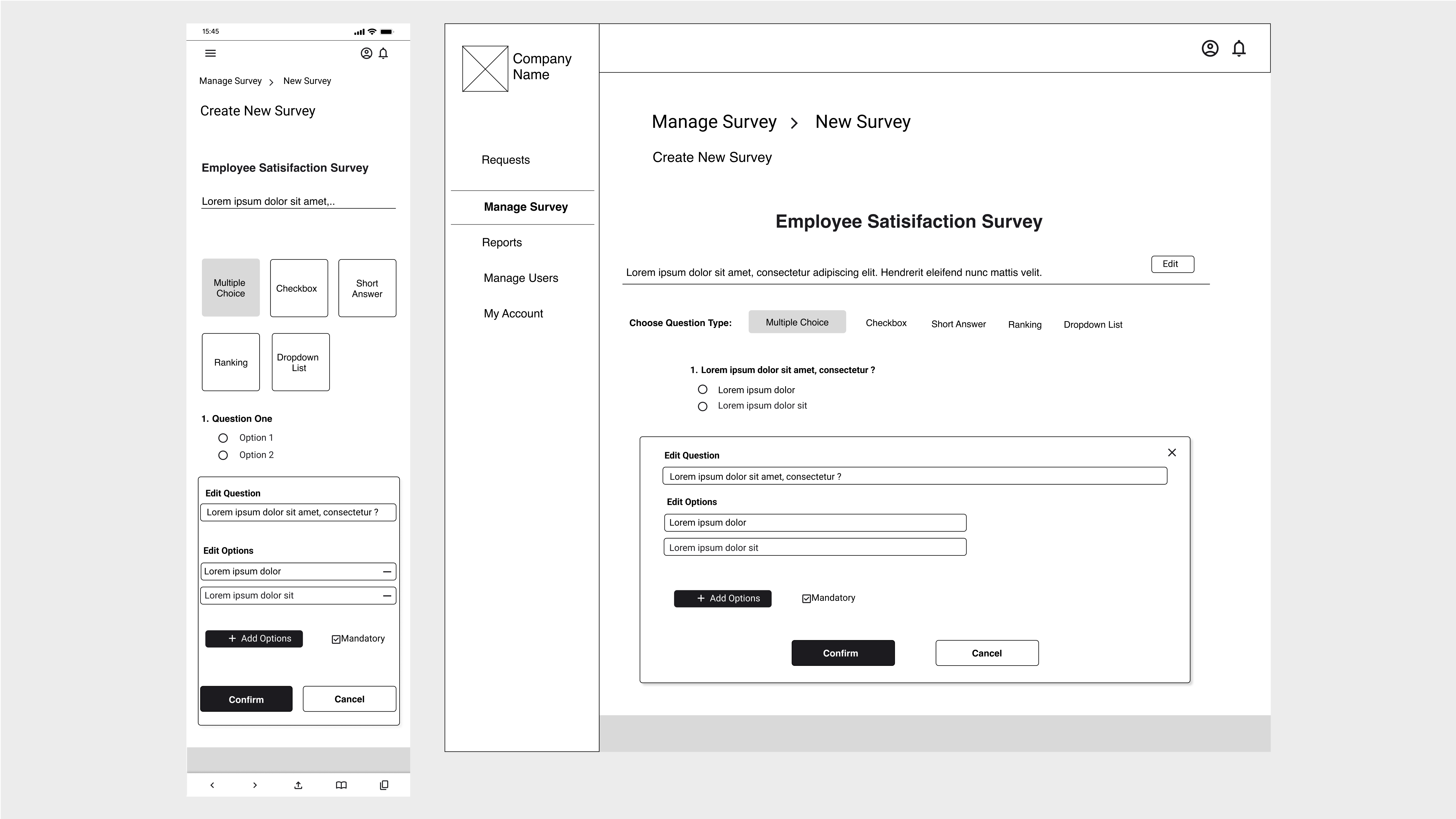The image size is (1456, 819).
Task: Click desktop first option field 'Lorem ipsum dolor'
Action: 815,523
